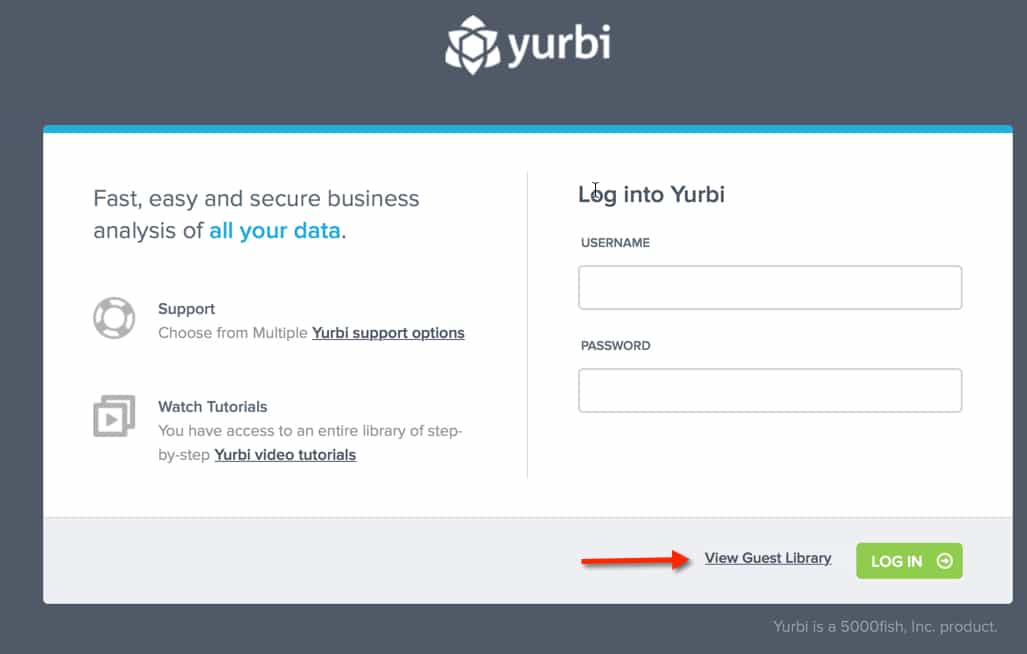Viewport: 1027px width, 654px height.
Task: Open the Yurbi support options link
Action: 388,333
